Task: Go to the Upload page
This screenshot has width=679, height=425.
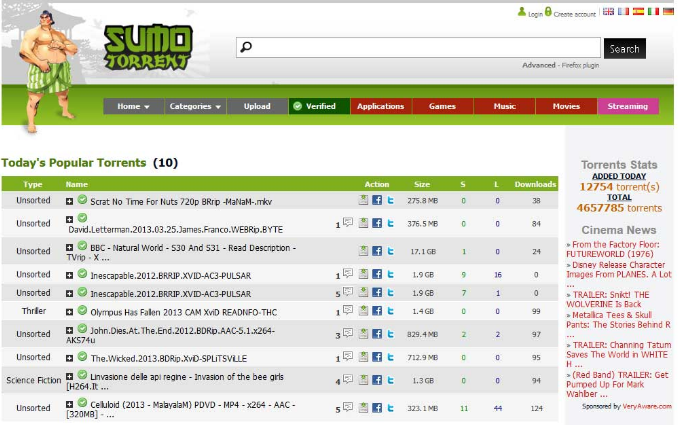Action: tap(257, 106)
